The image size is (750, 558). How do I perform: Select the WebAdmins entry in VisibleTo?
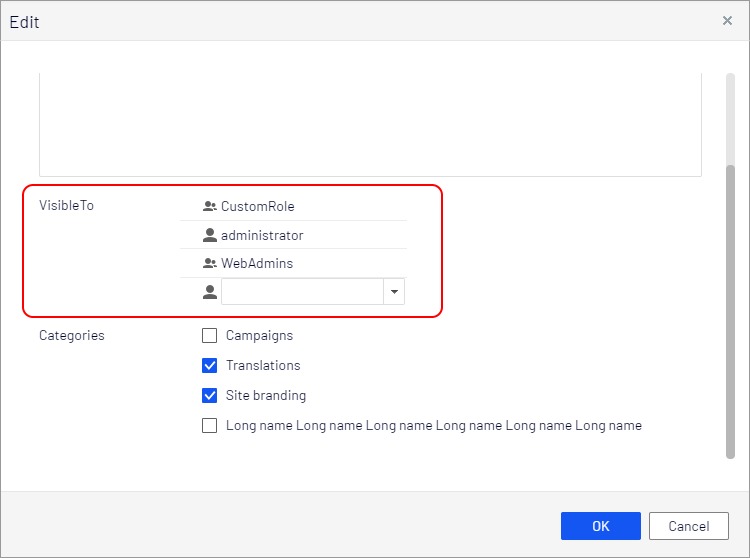click(256, 264)
